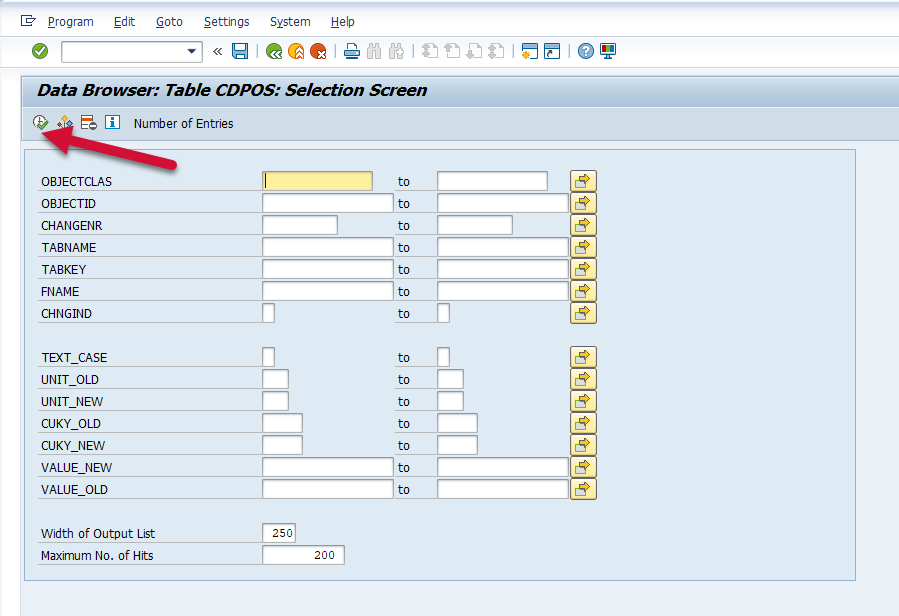The height and width of the screenshot is (616, 899).
Task: Open multiple selection for OBJECTCLAS
Action: click(583, 181)
